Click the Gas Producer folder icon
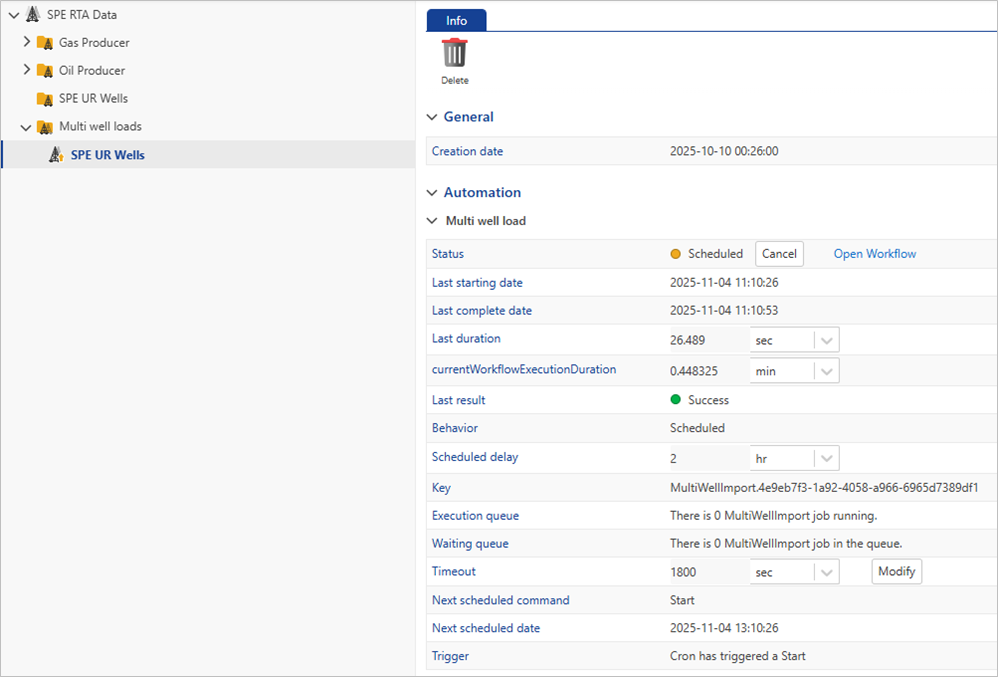This screenshot has height=677, width=998. (x=44, y=43)
